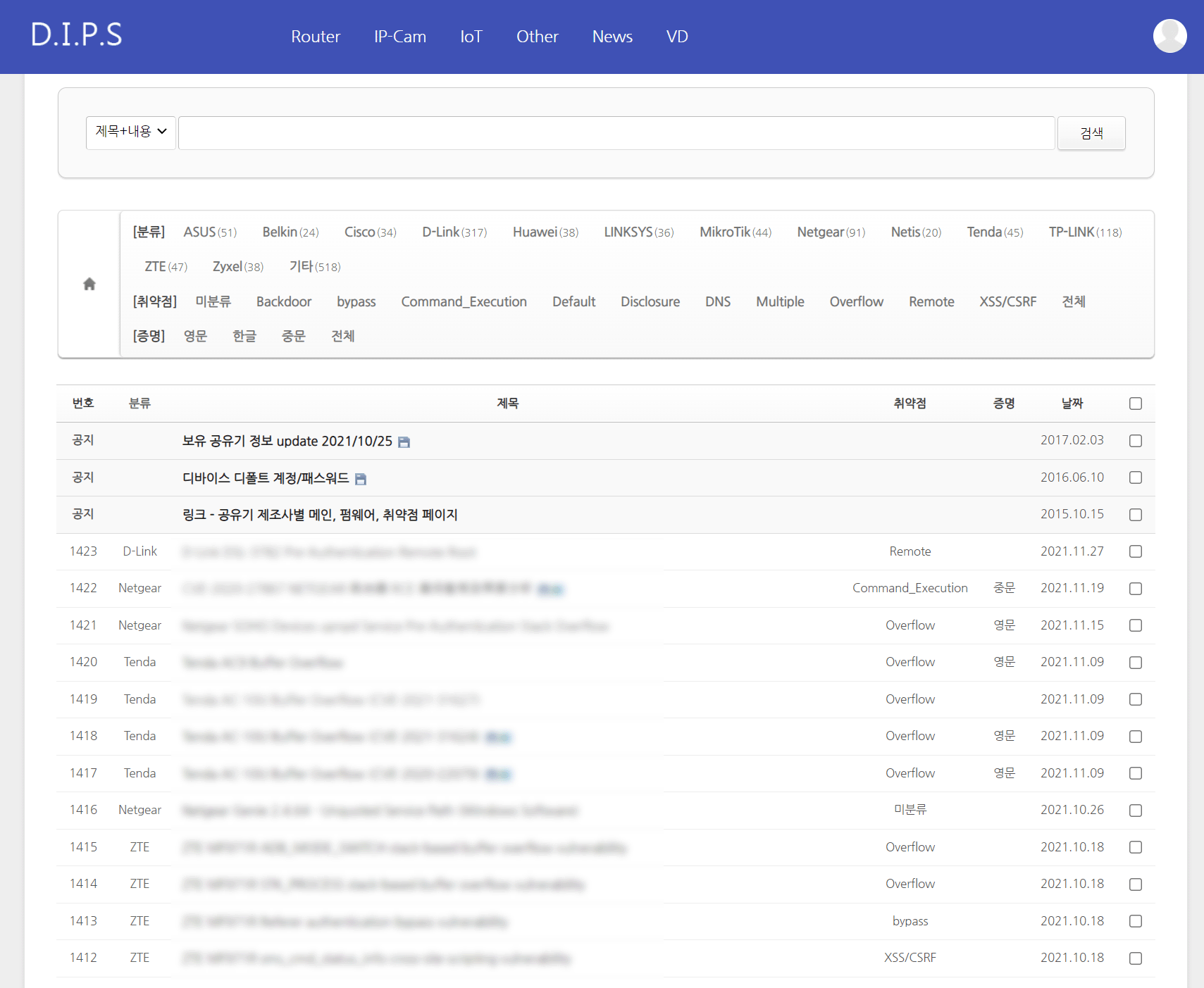Screen dimensions: 1204x988
Task: Open the VD menu
Action: 677,37
